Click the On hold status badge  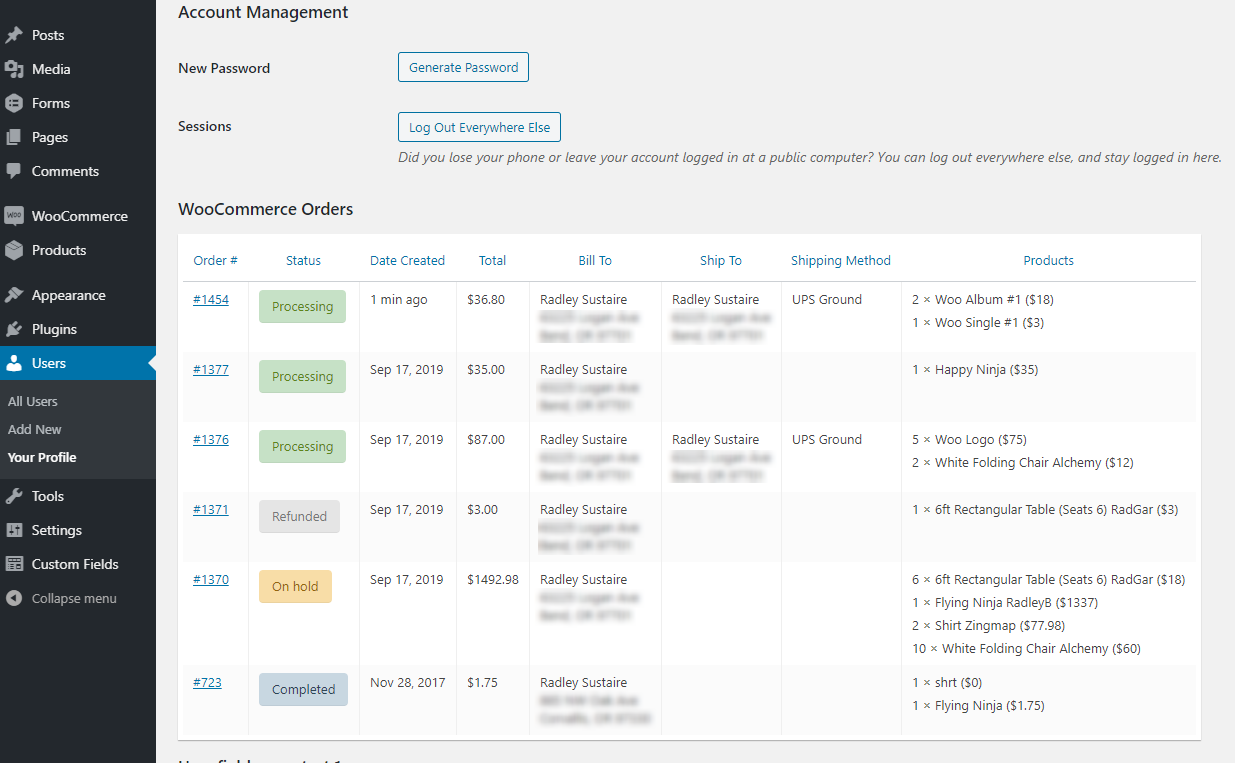pos(295,586)
